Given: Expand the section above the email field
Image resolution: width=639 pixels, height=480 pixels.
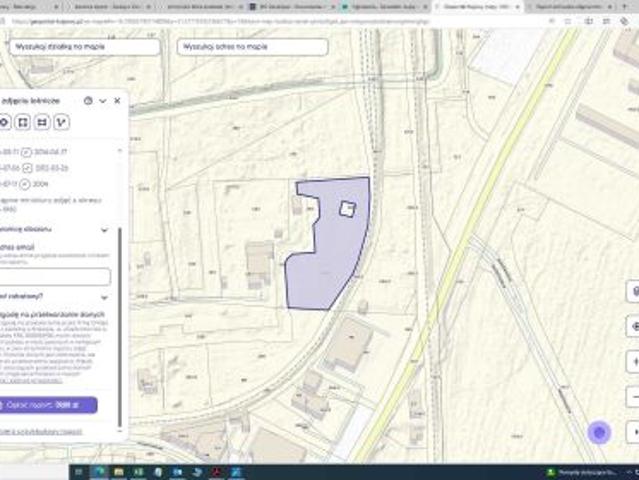Looking at the screenshot, I should [104, 230].
